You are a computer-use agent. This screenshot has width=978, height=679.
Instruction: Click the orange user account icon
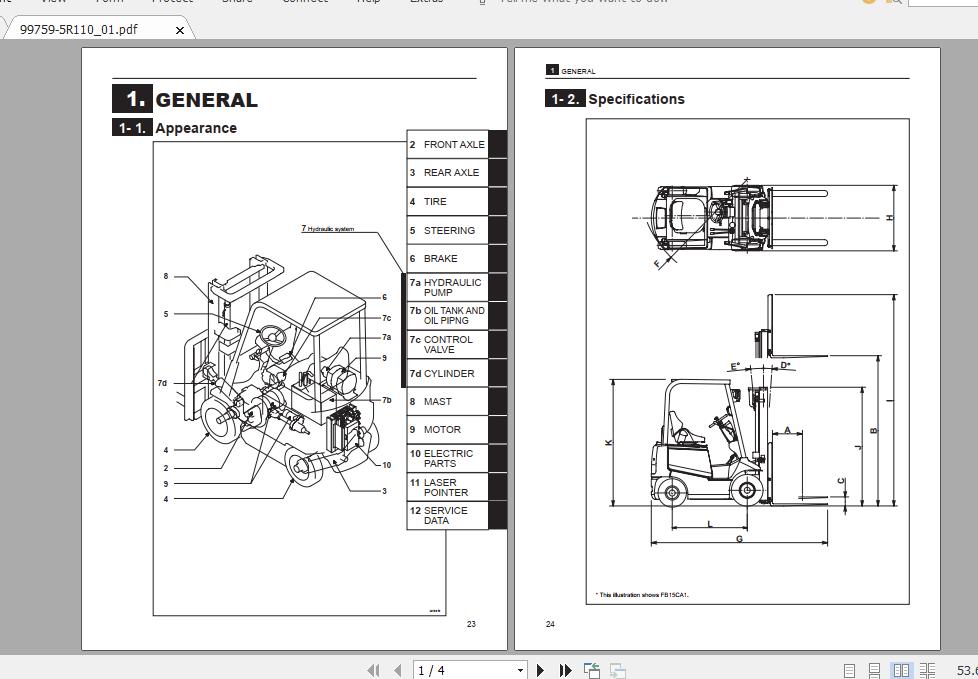[868, 2]
